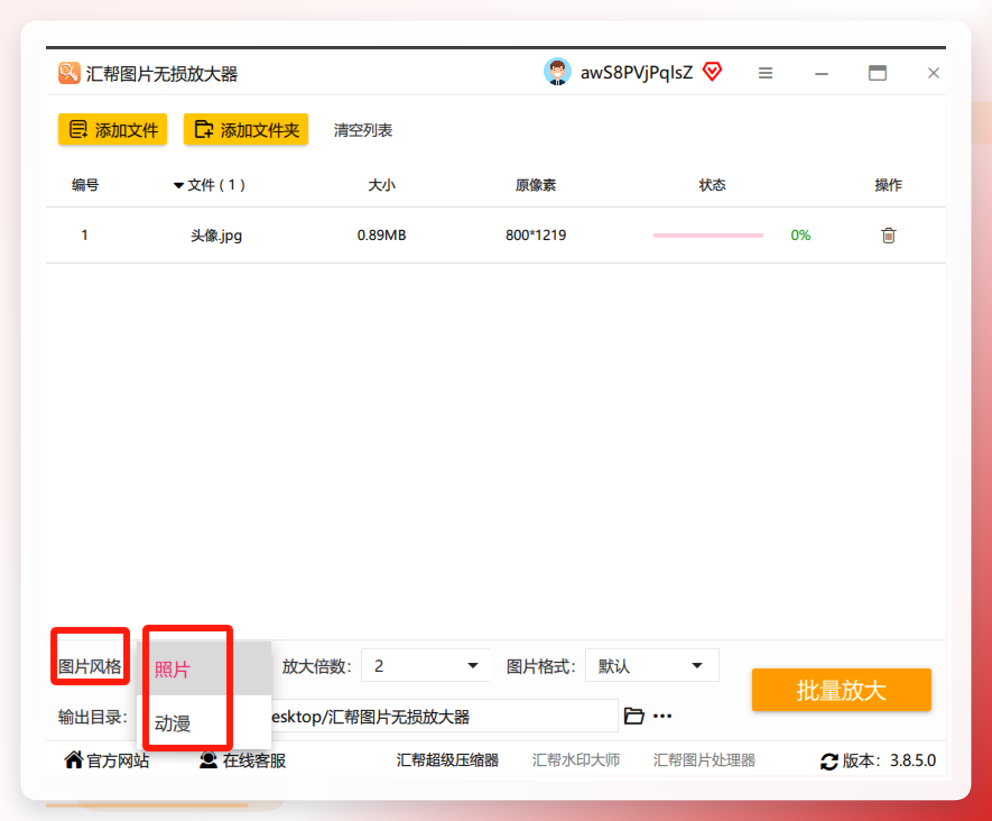This screenshot has width=992, height=821.
Task: Maximize the enlarger window
Action: click(877, 73)
